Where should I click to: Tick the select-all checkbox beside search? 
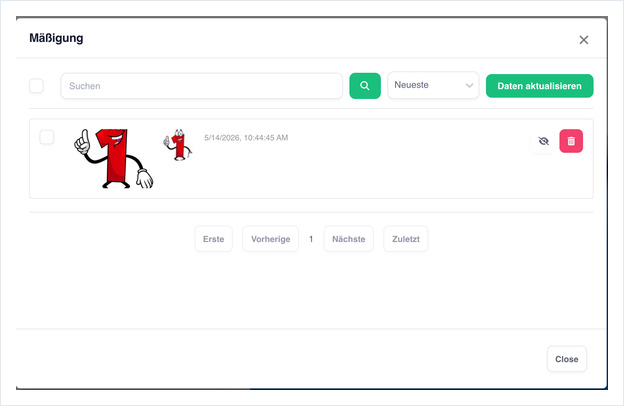(x=37, y=86)
